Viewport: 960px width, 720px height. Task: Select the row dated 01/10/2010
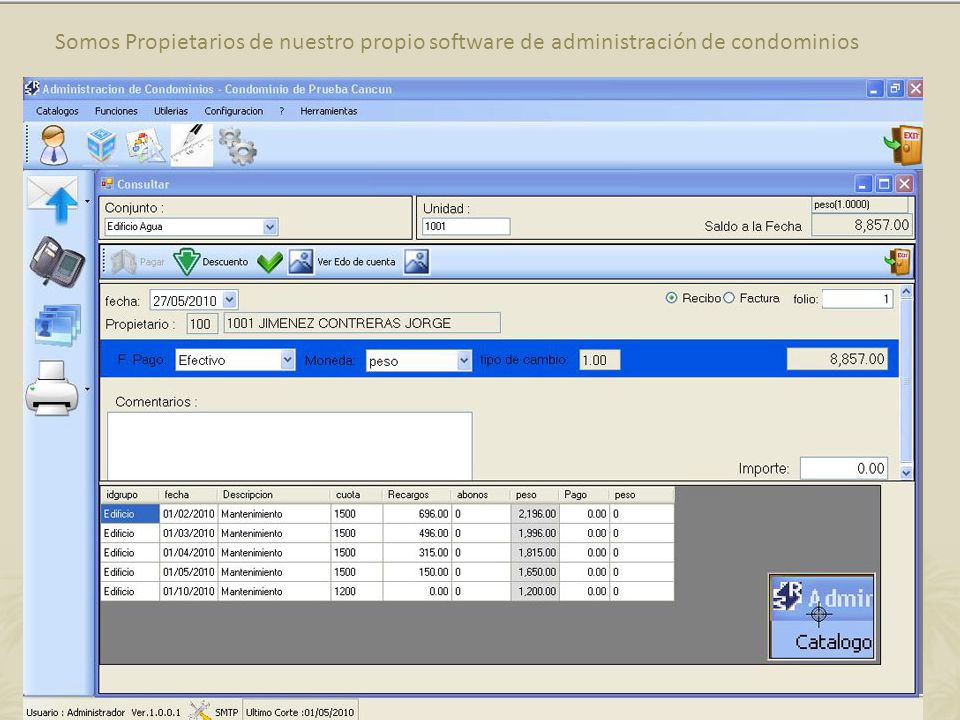387,591
